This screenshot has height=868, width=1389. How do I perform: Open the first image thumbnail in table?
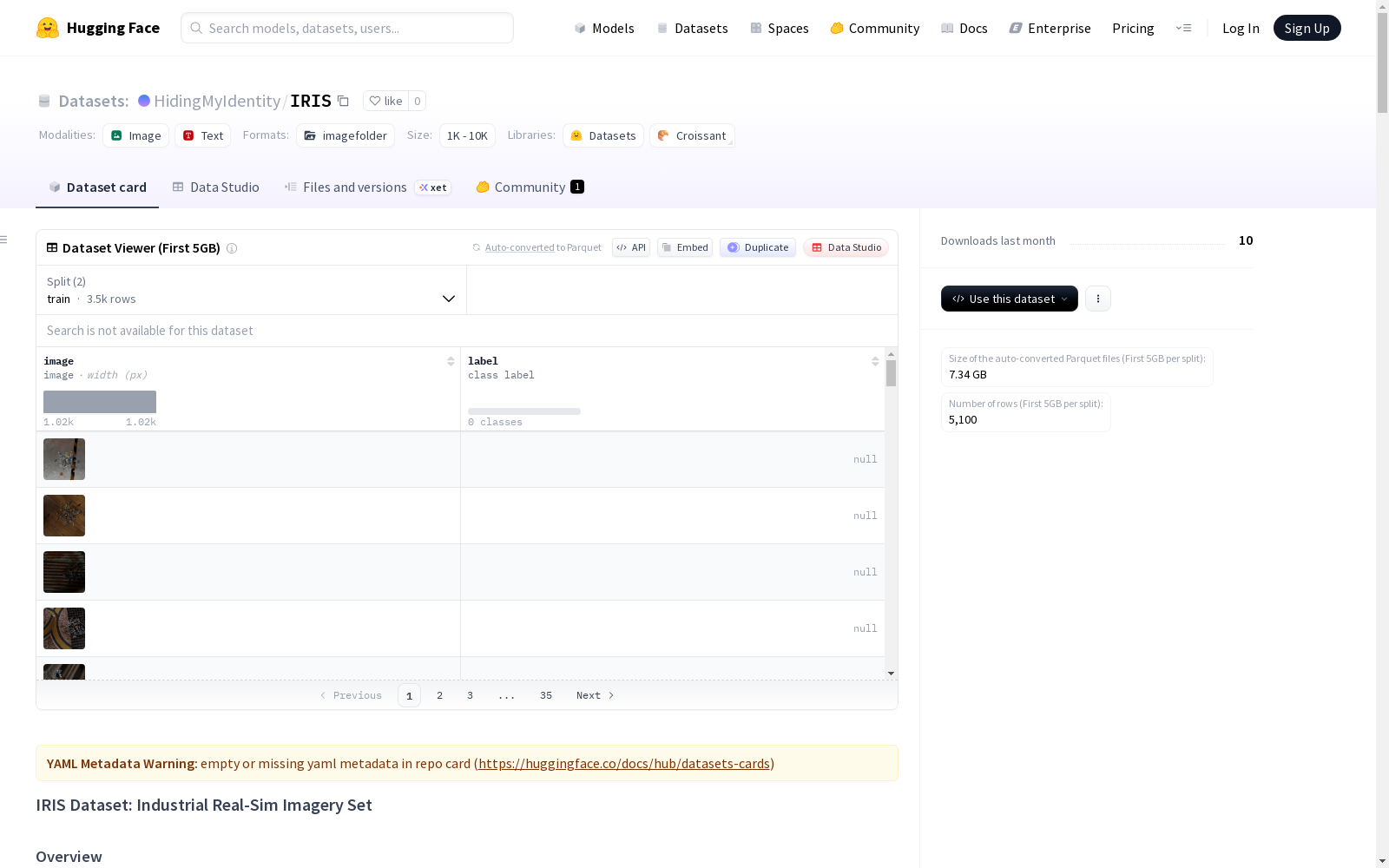pos(64,459)
